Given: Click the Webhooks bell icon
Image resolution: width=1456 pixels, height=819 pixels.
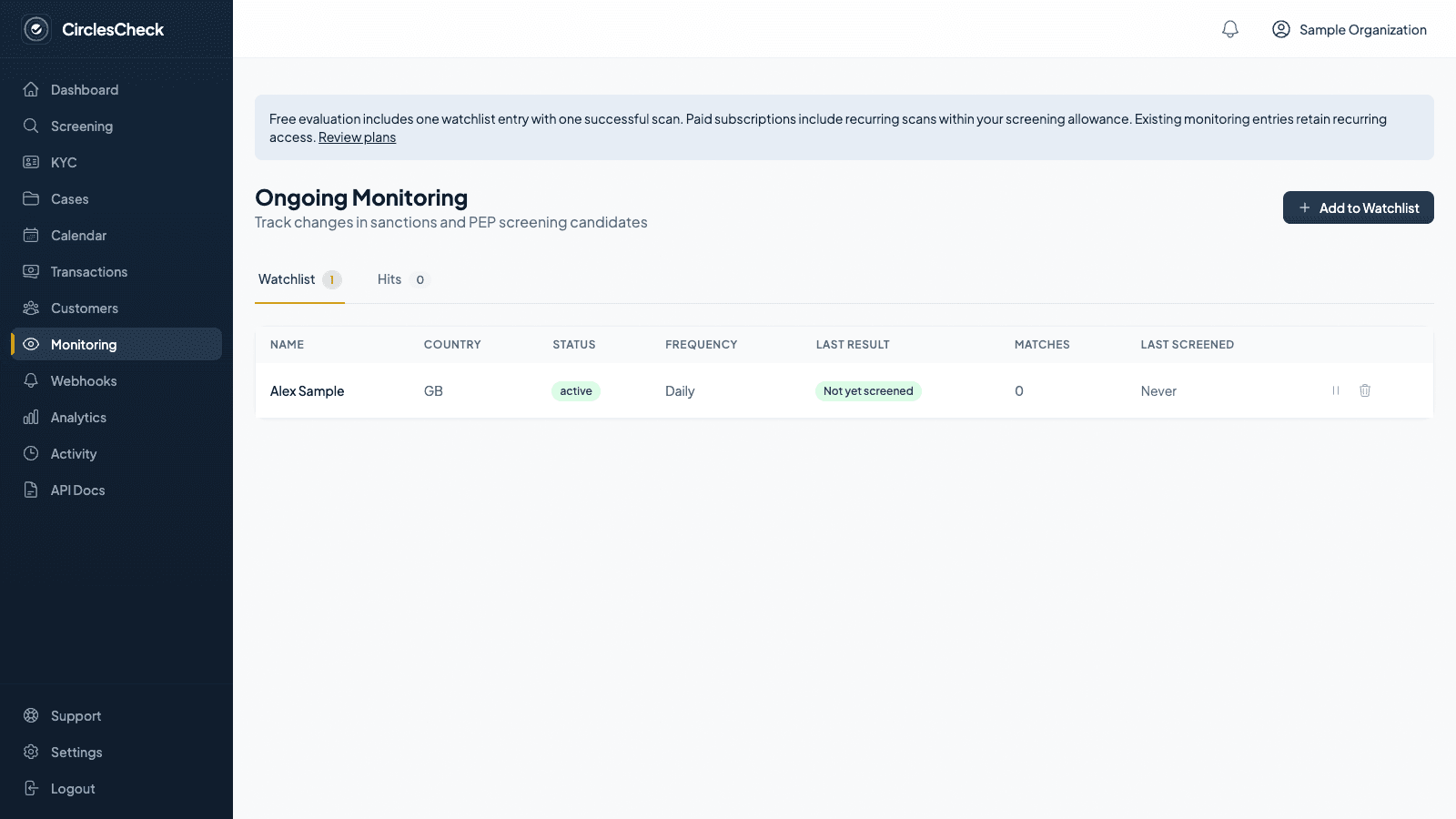Looking at the screenshot, I should (31, 380).
